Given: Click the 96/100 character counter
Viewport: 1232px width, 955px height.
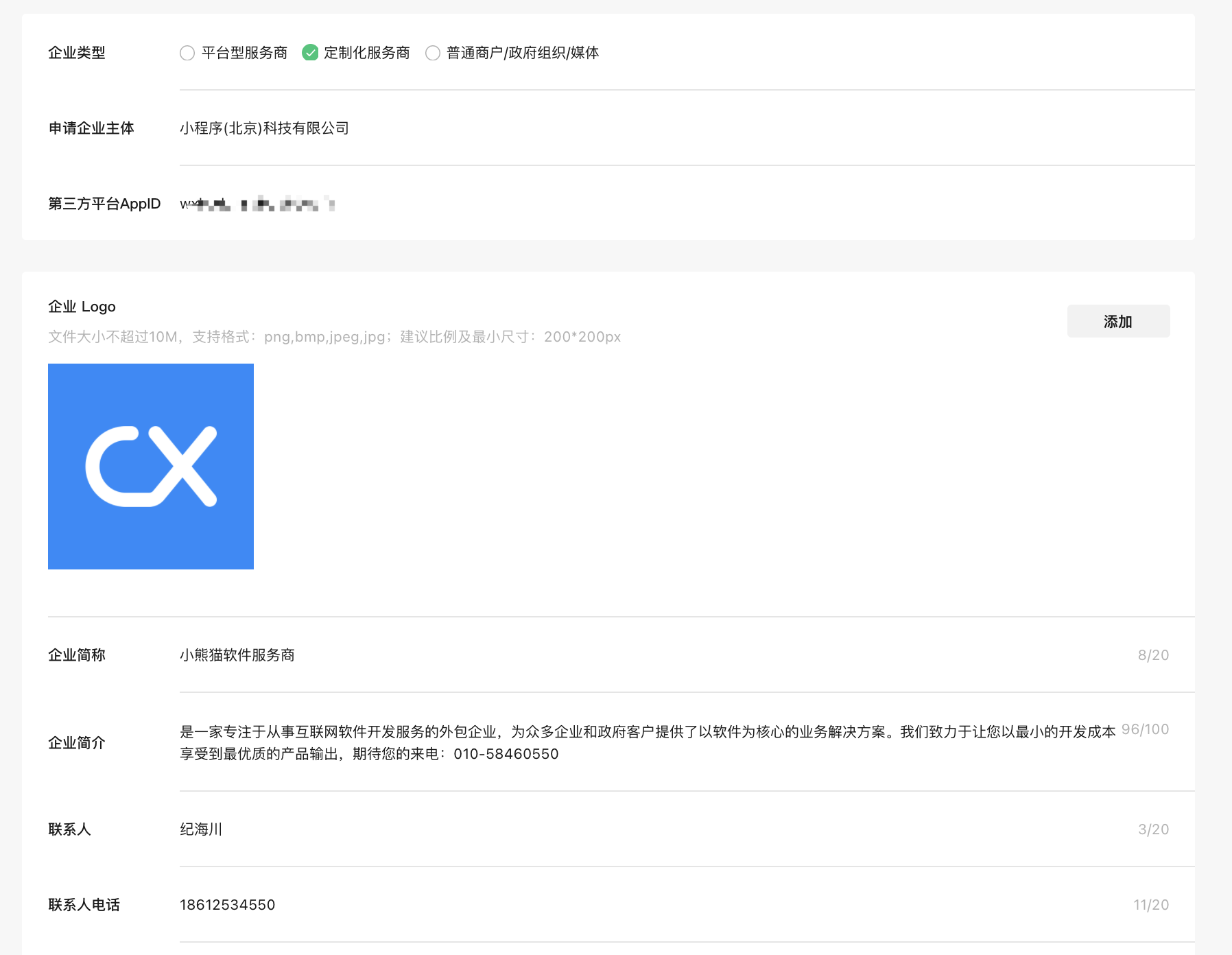Looking at the screenshot, I should [1145, 729].
